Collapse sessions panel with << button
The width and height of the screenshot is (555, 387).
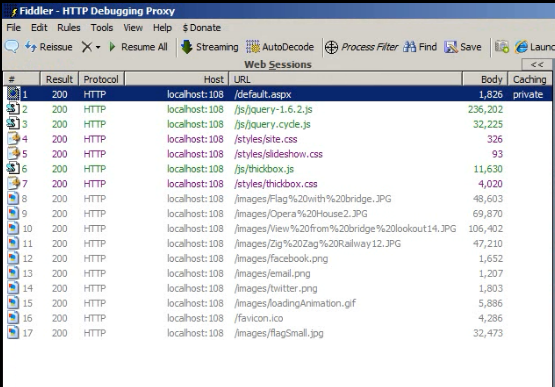coord(537,64)
